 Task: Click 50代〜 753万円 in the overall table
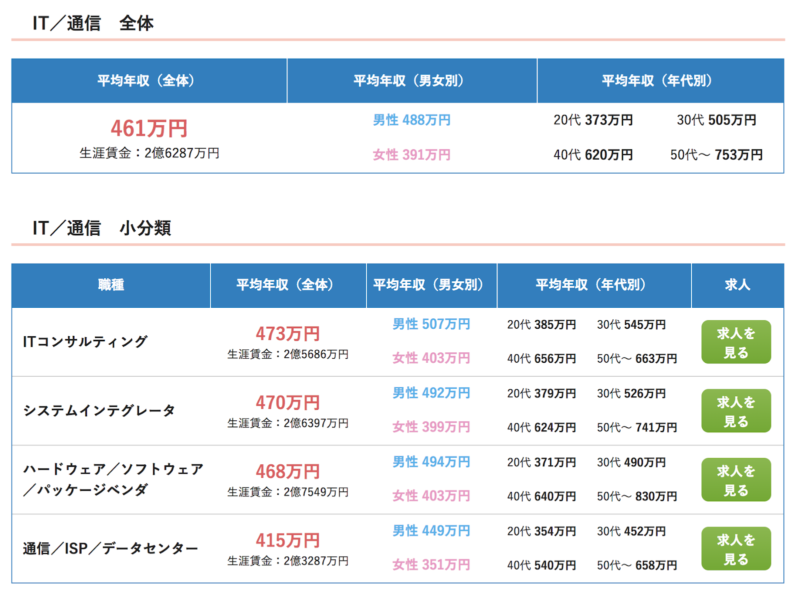(716, 155)
